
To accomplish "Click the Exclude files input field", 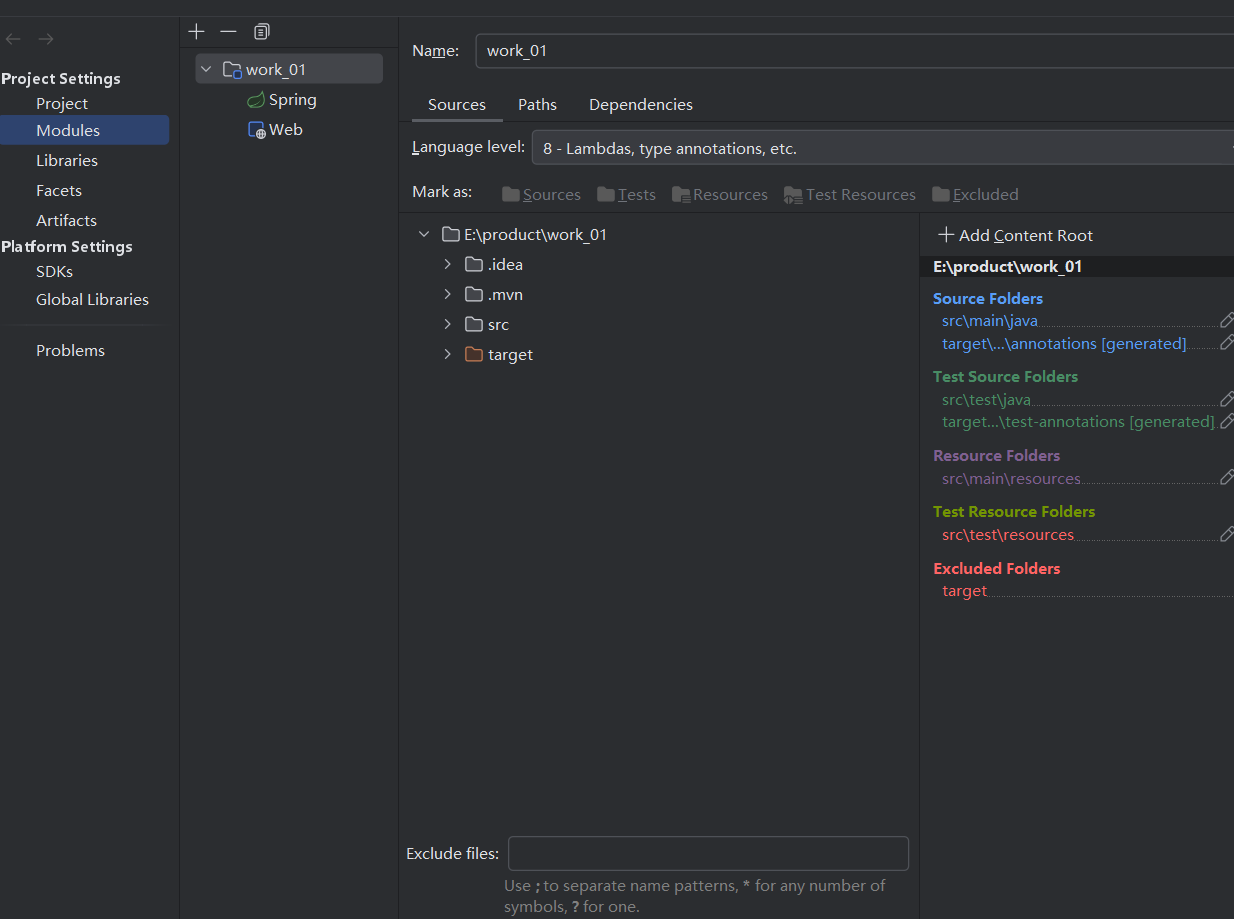I will [707, 853].
